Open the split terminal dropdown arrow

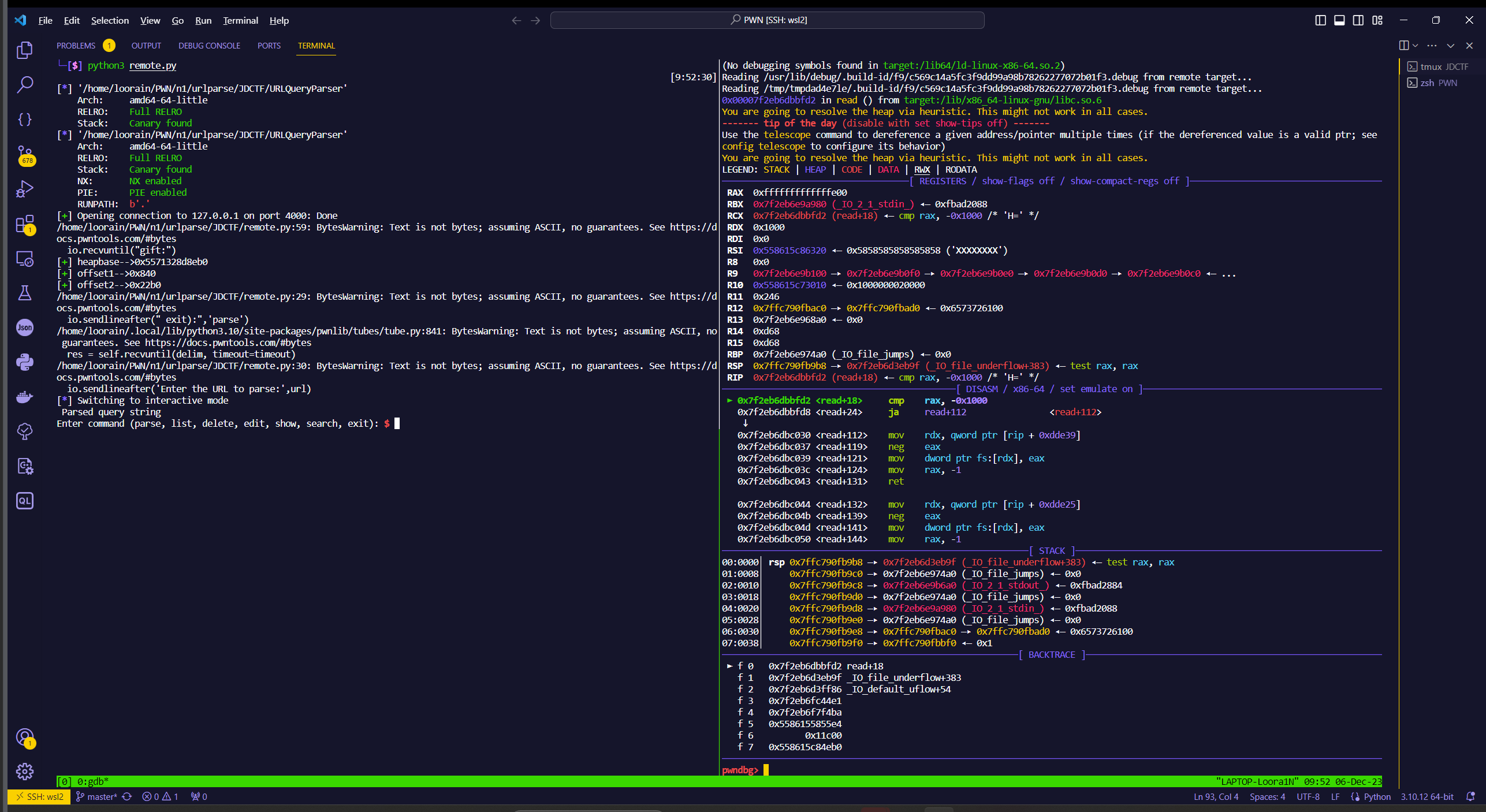[1415, 46]
